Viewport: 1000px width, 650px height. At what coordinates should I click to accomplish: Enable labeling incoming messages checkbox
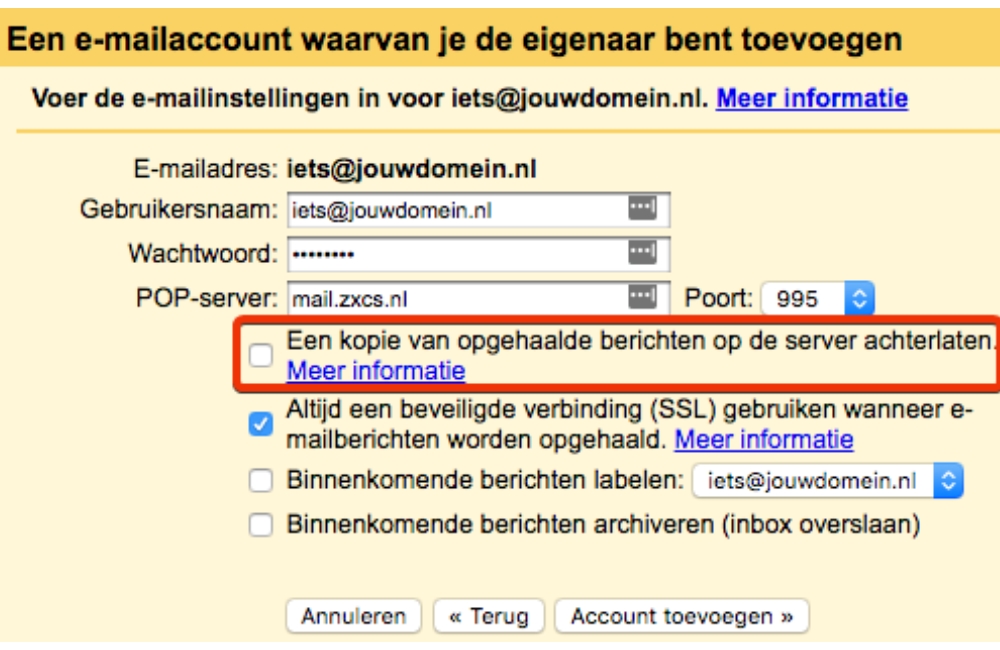pos(261,481)
